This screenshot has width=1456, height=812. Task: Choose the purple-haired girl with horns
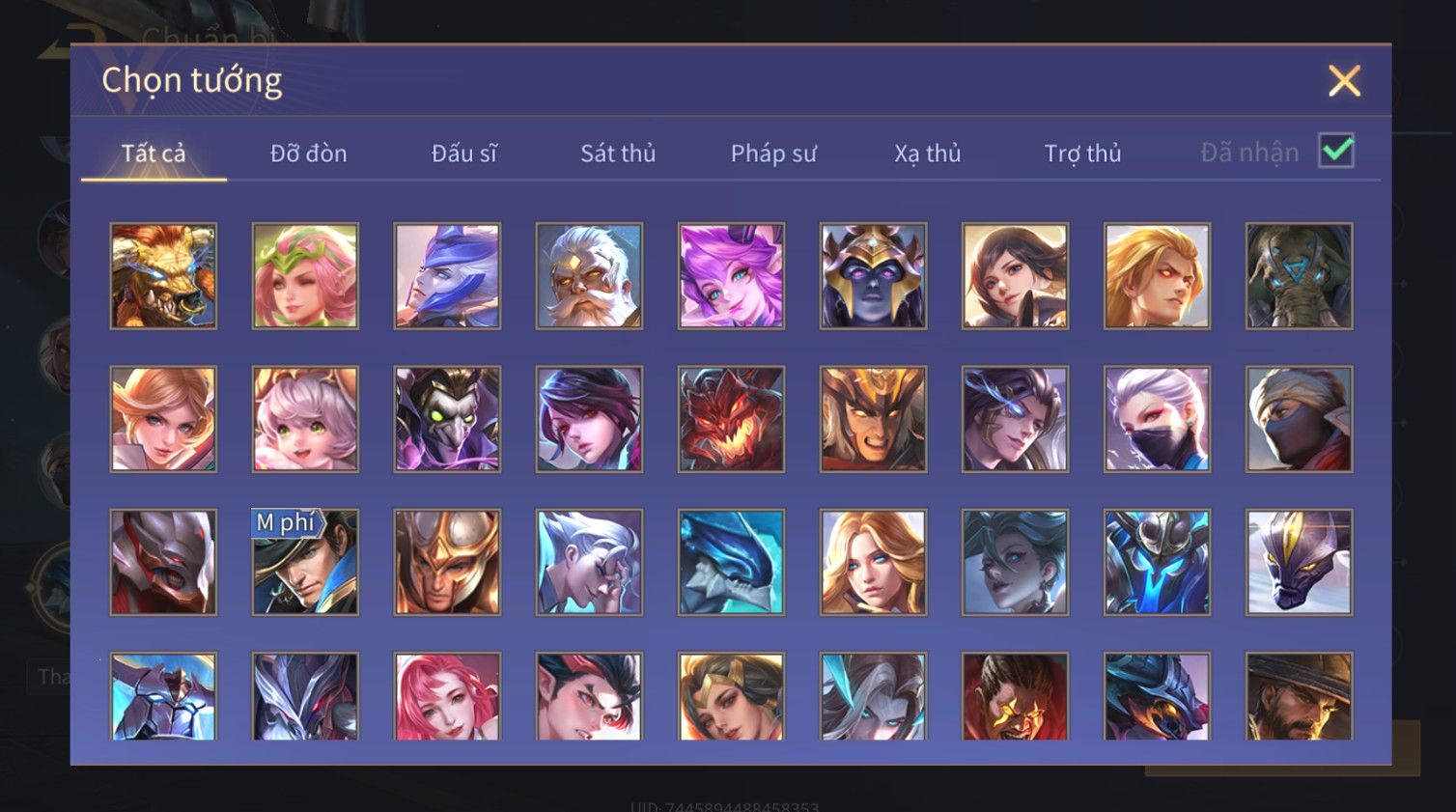(x=731, y=276)
